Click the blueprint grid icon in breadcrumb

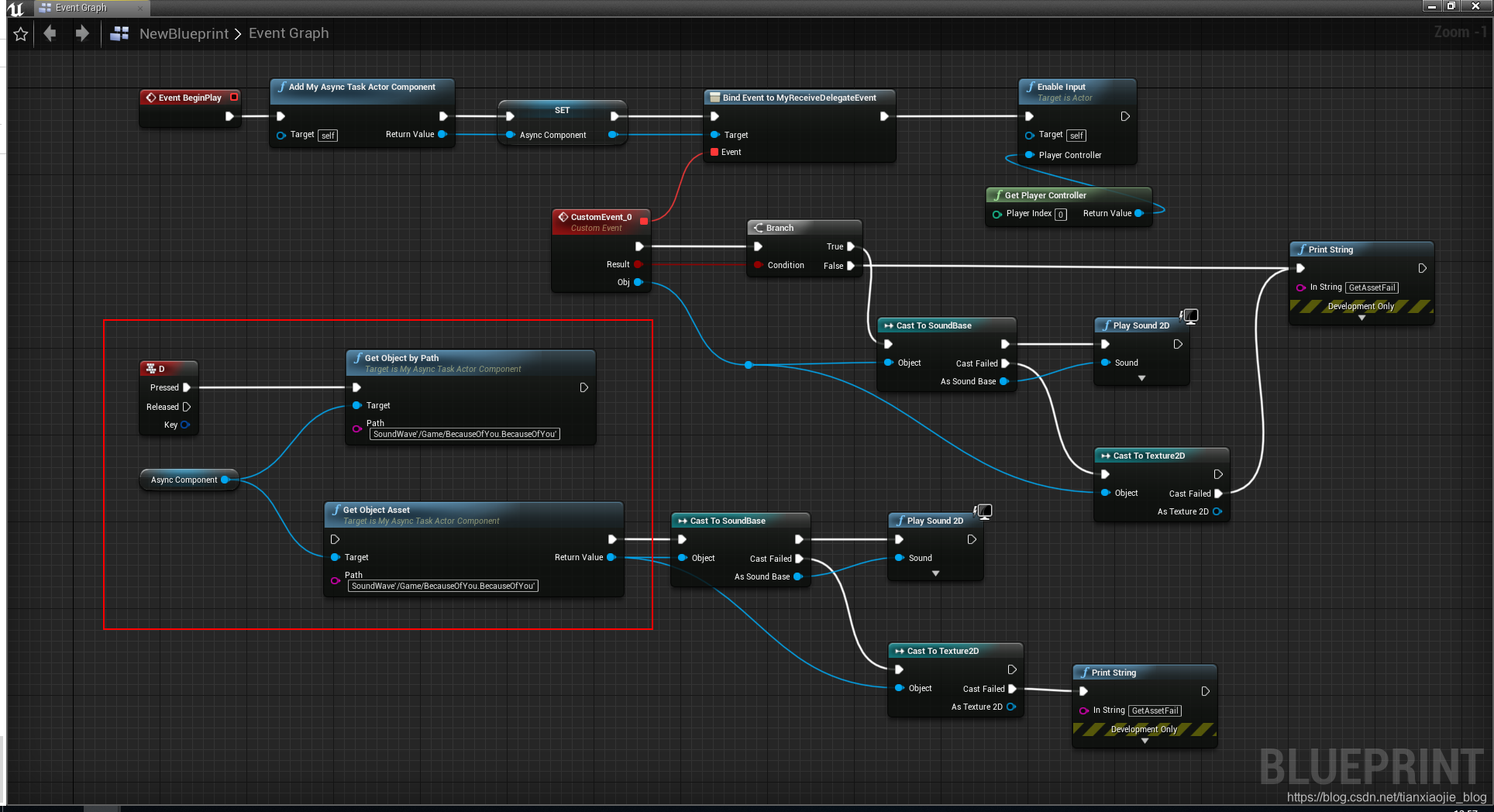119,33
